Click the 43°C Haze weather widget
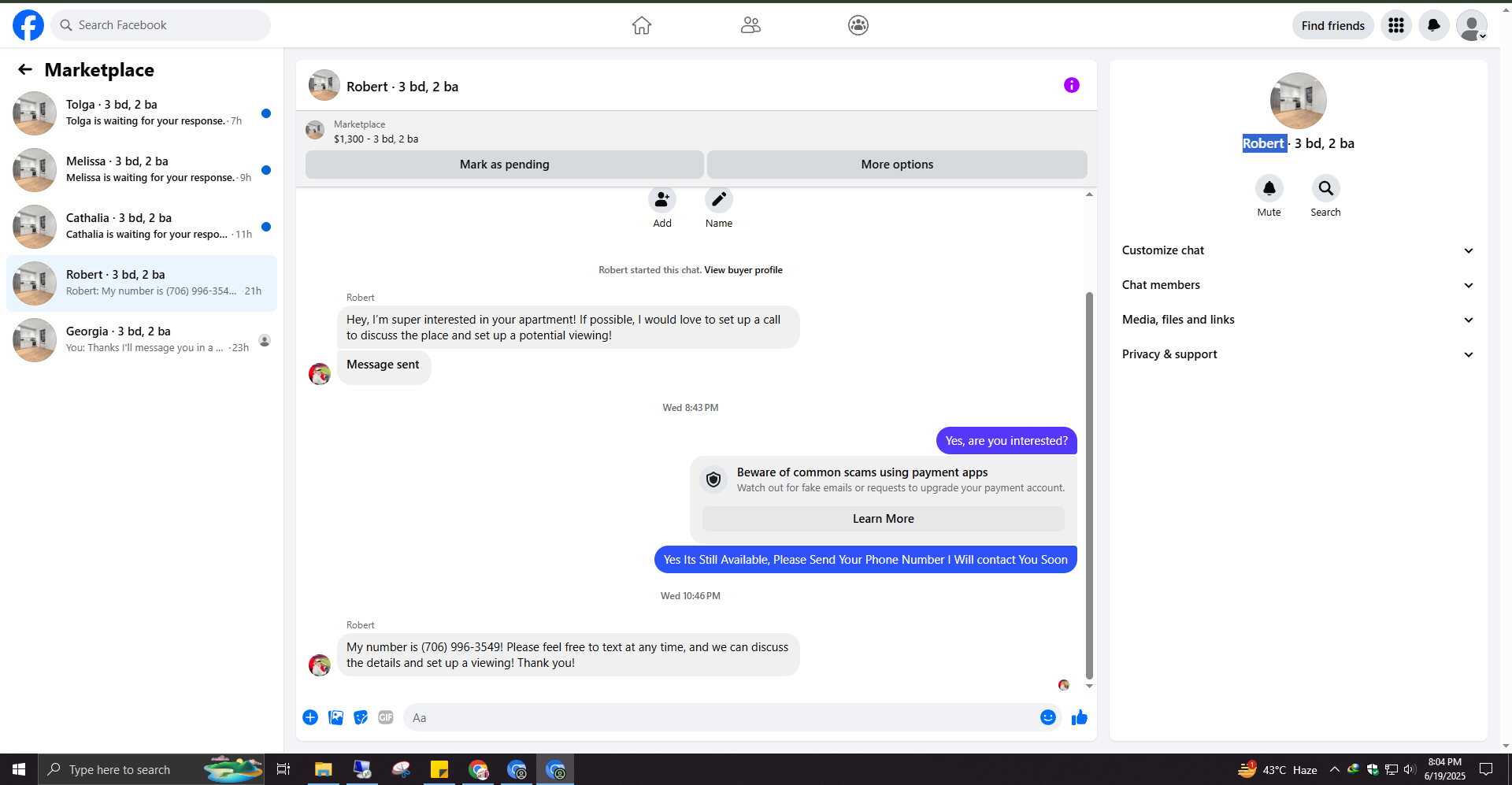The height and width of the screenshot is (785, 1512). click(x=1277, y=769)
